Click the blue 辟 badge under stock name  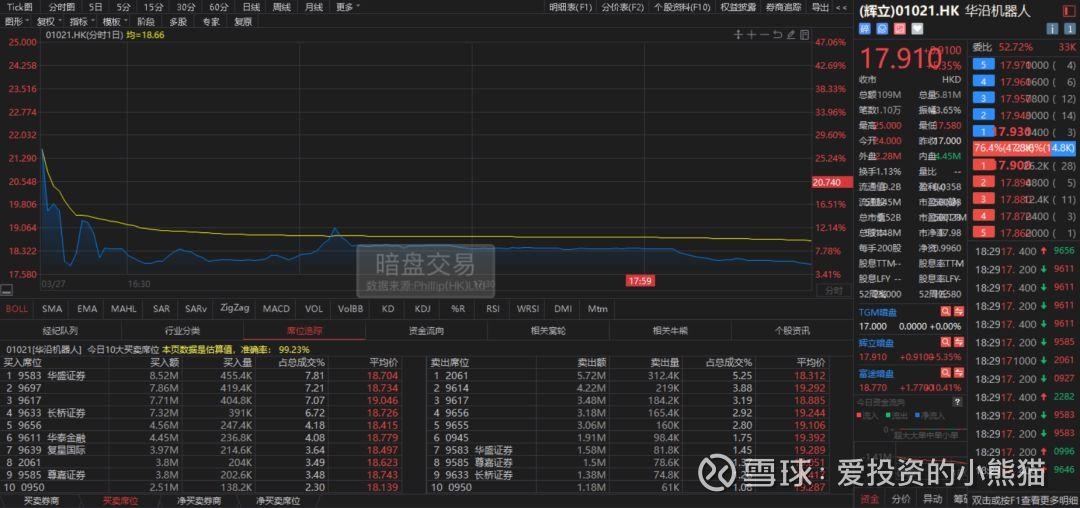pos(865,29)
